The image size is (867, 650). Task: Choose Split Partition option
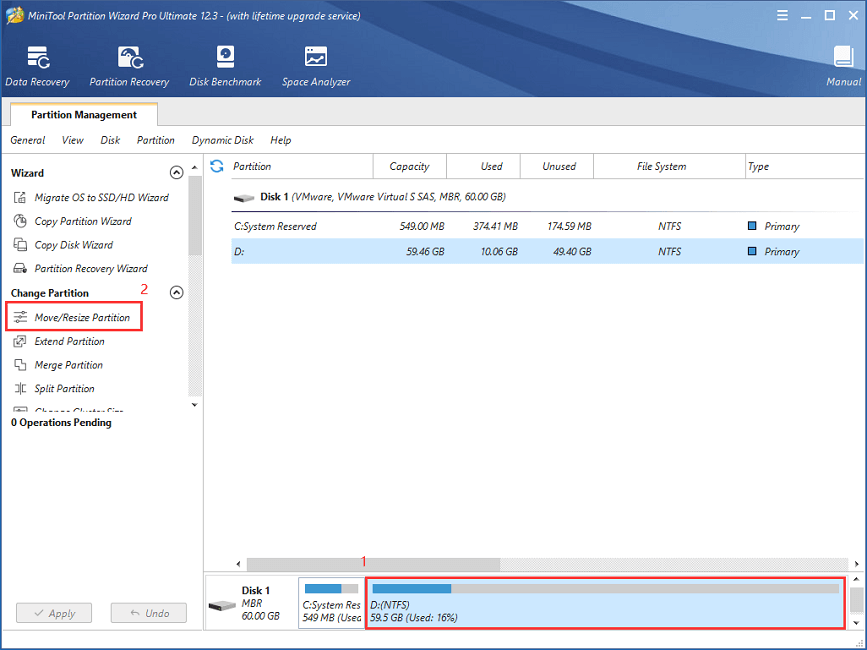click(64, 389)
